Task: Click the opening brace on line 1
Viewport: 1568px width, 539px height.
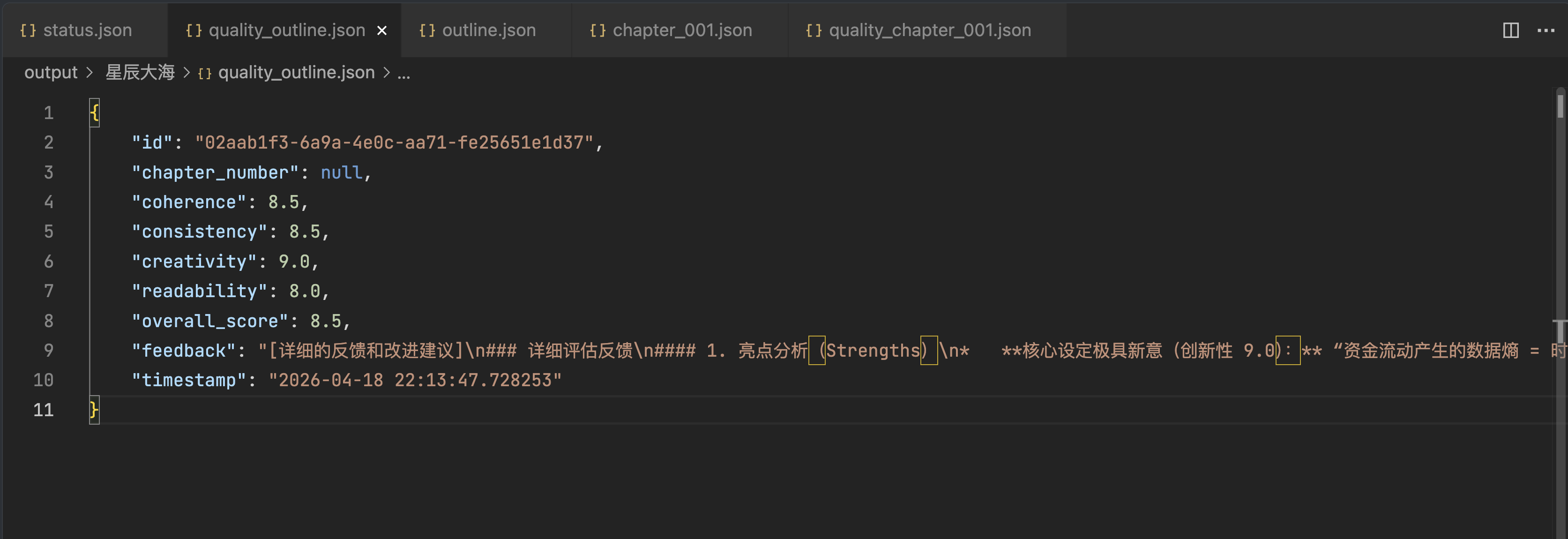Action: (94, 112)
